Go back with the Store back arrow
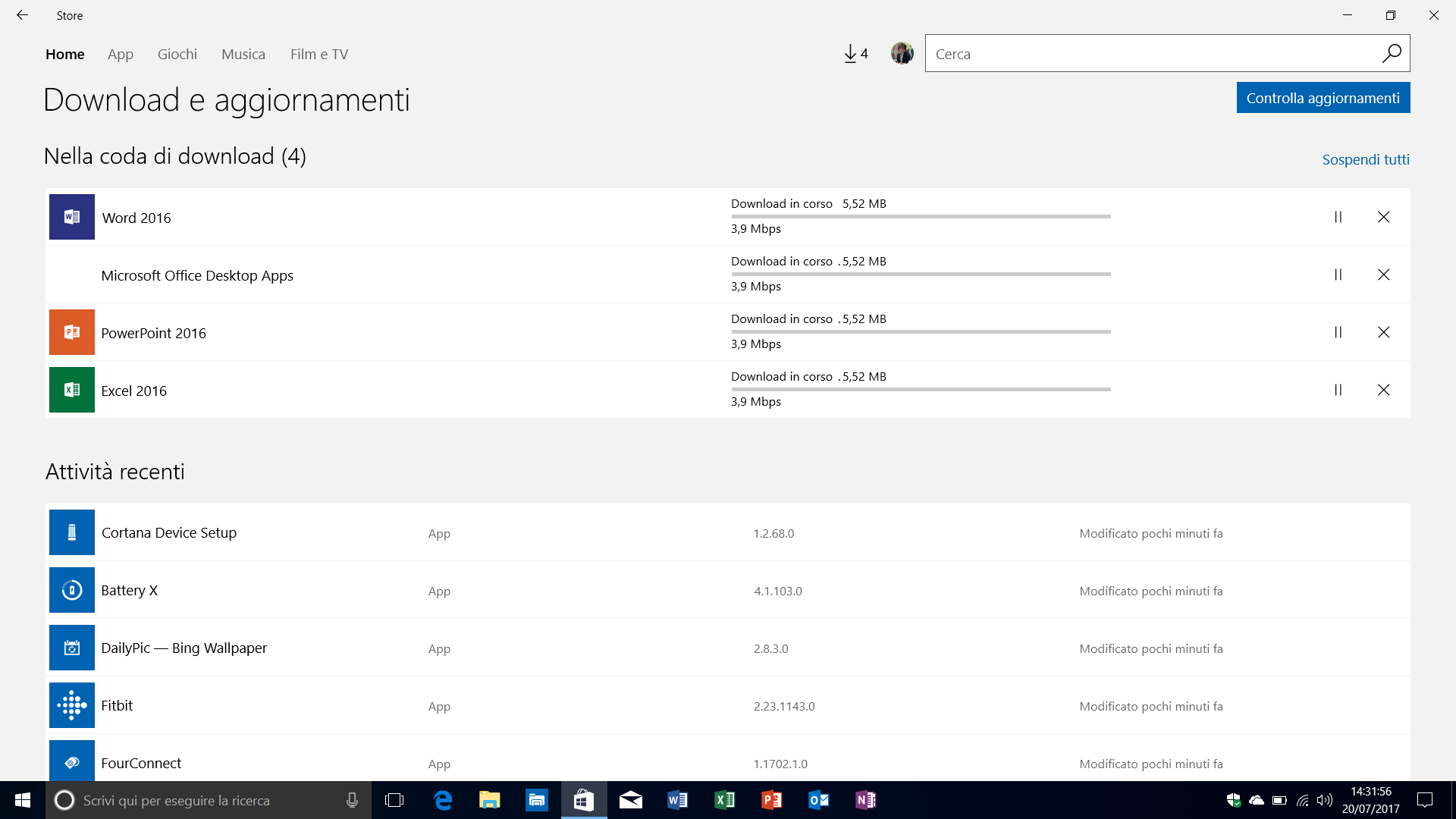The height and width of the screenshot is (819, 1456). click(22, 15)
